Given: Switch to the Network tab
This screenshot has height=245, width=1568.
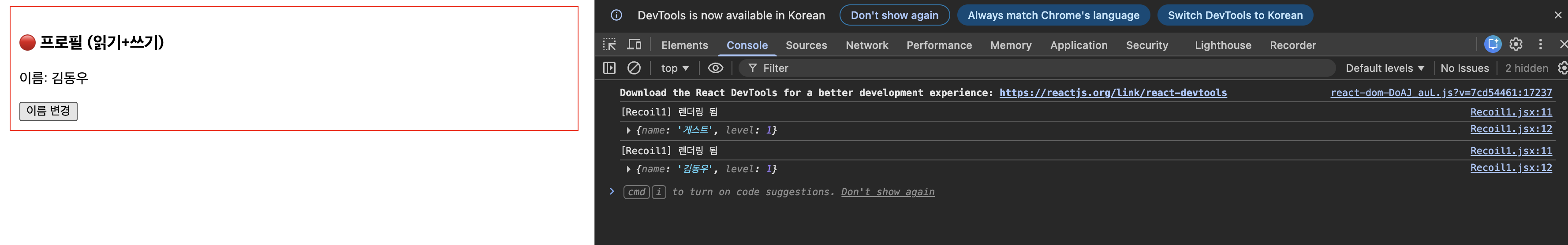Looking at the screenshot, I should [866, 45].
